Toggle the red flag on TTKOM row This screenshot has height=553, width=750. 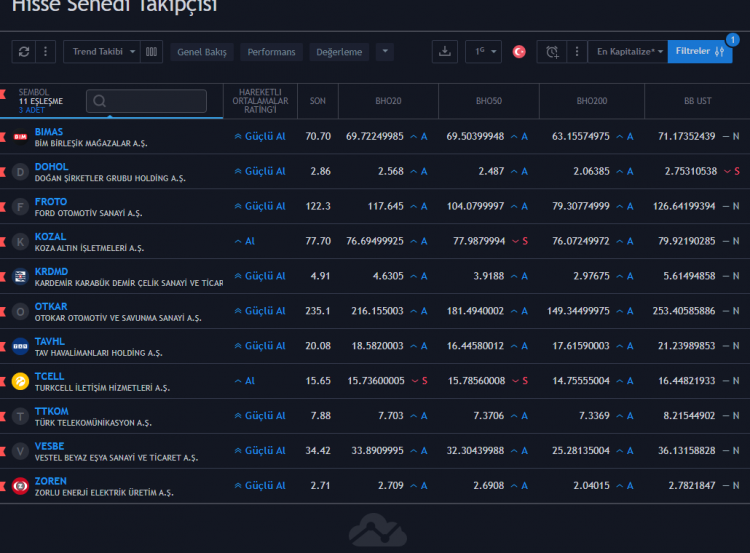(3, 416)
